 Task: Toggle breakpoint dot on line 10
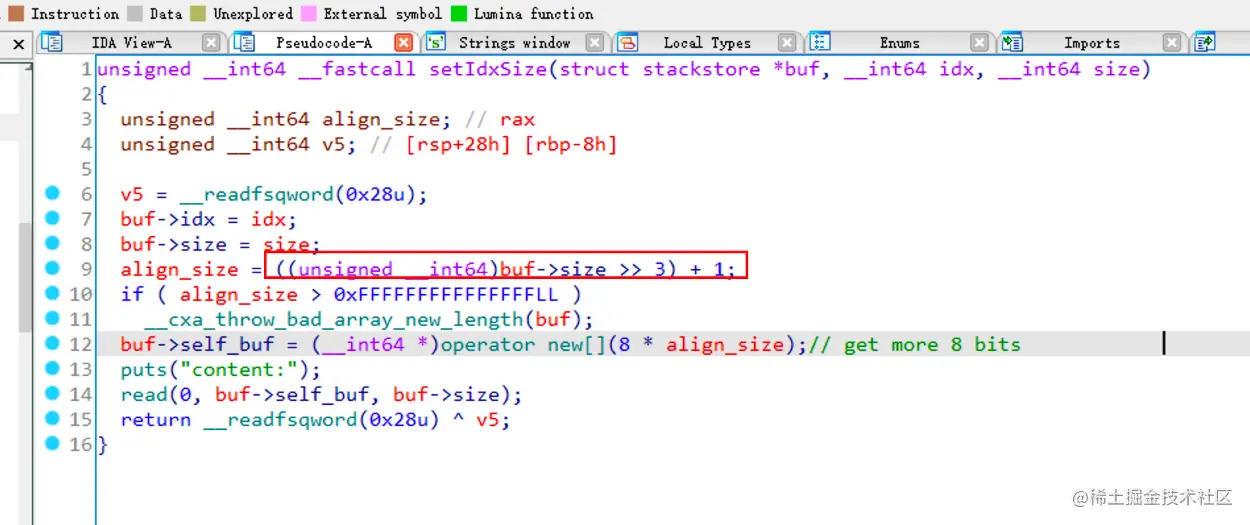click(52, 294)
